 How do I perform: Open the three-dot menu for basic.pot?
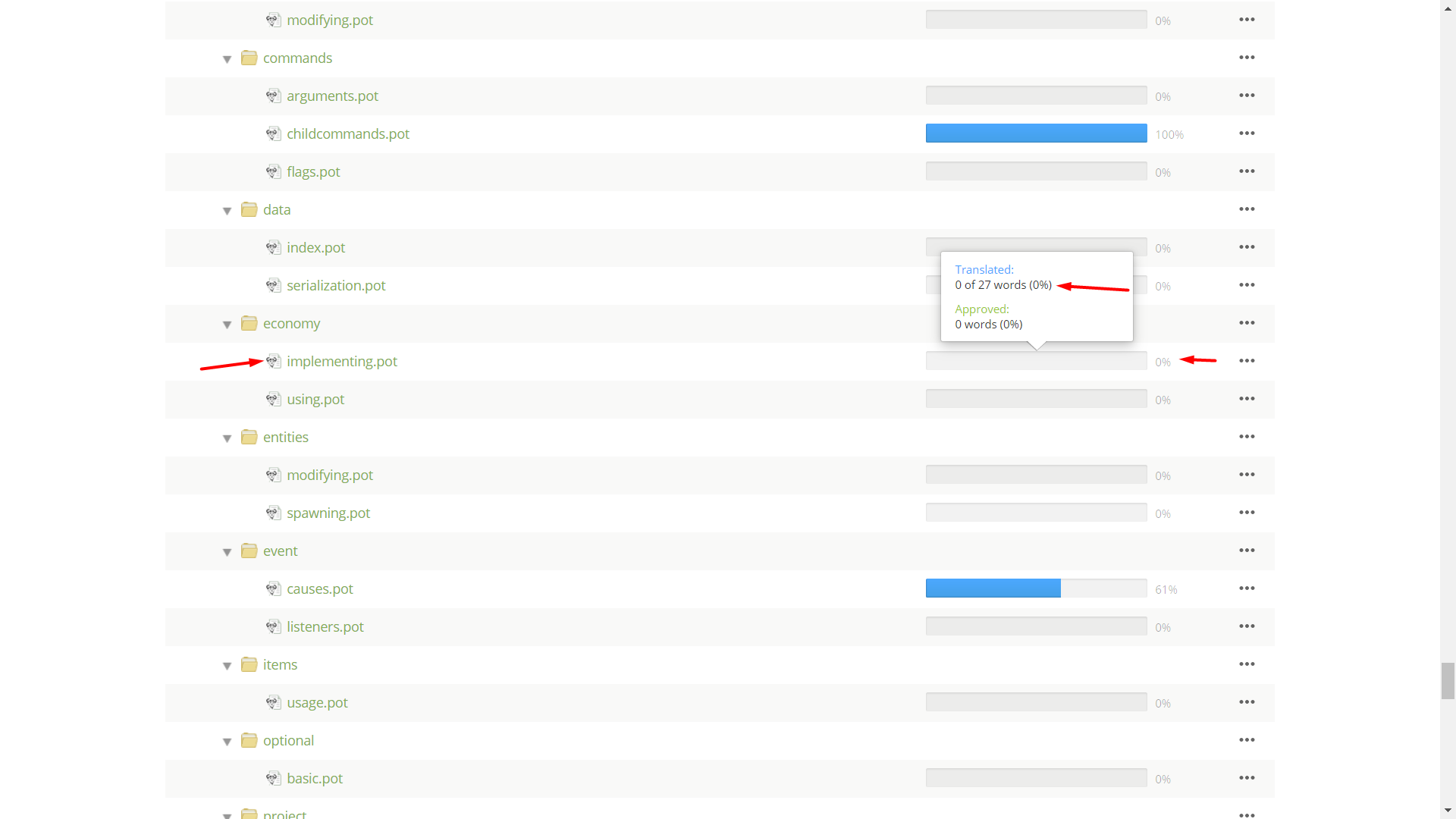1247,778
